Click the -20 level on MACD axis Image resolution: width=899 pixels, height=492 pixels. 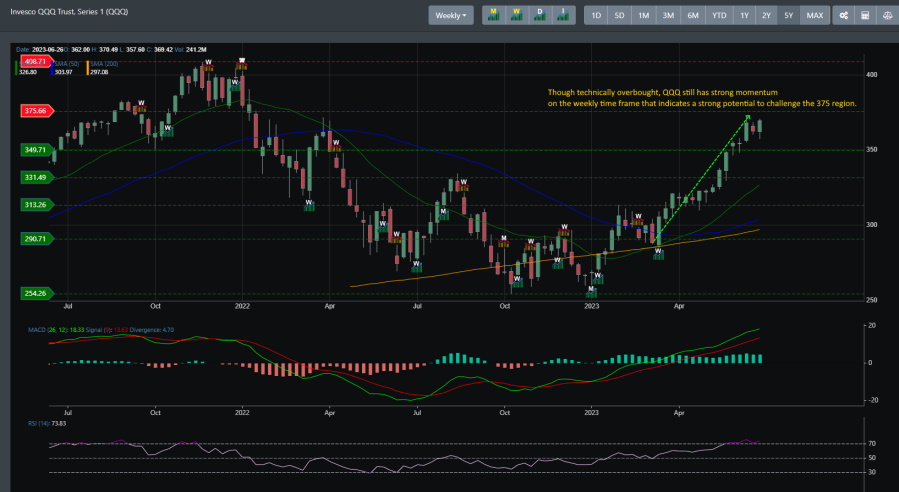[871, 400]
